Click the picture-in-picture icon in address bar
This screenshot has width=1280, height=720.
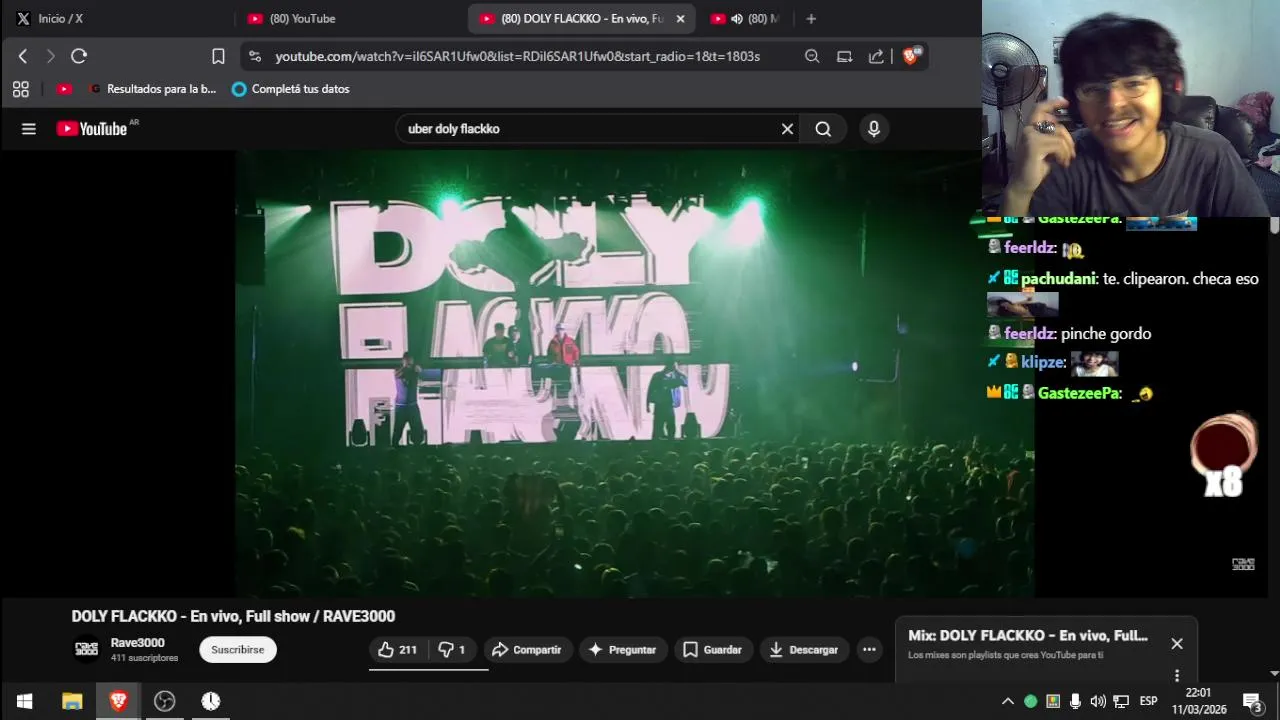click(x=844, y=57)
